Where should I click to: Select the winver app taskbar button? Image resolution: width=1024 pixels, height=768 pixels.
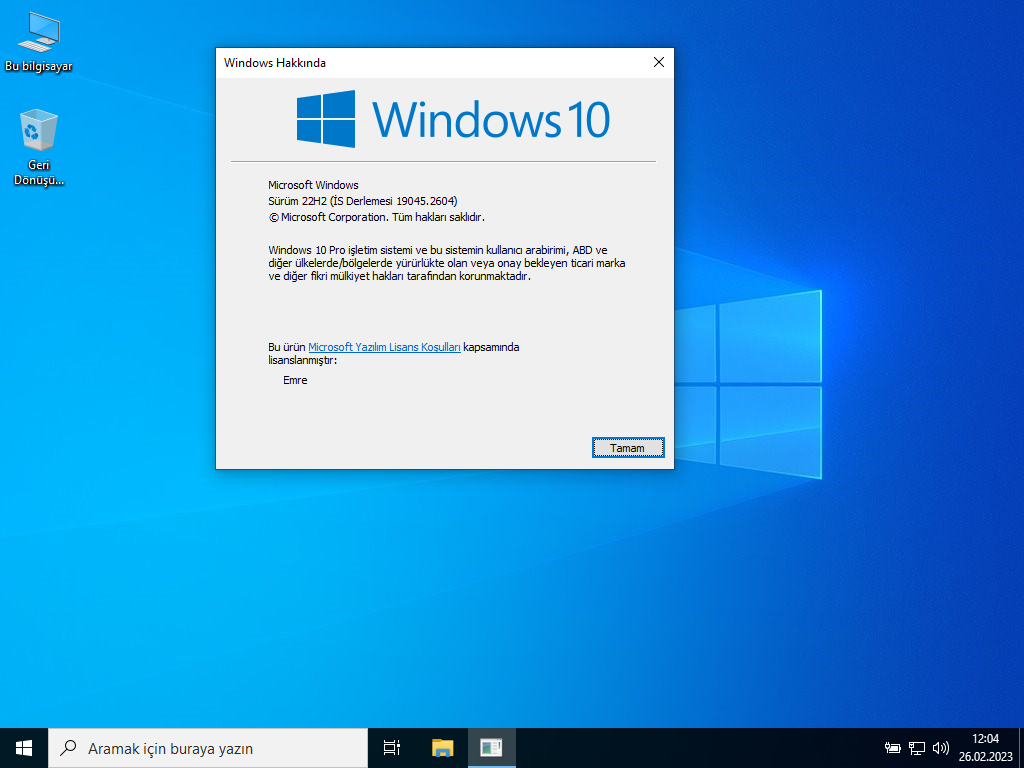click(x=492, y=748)
